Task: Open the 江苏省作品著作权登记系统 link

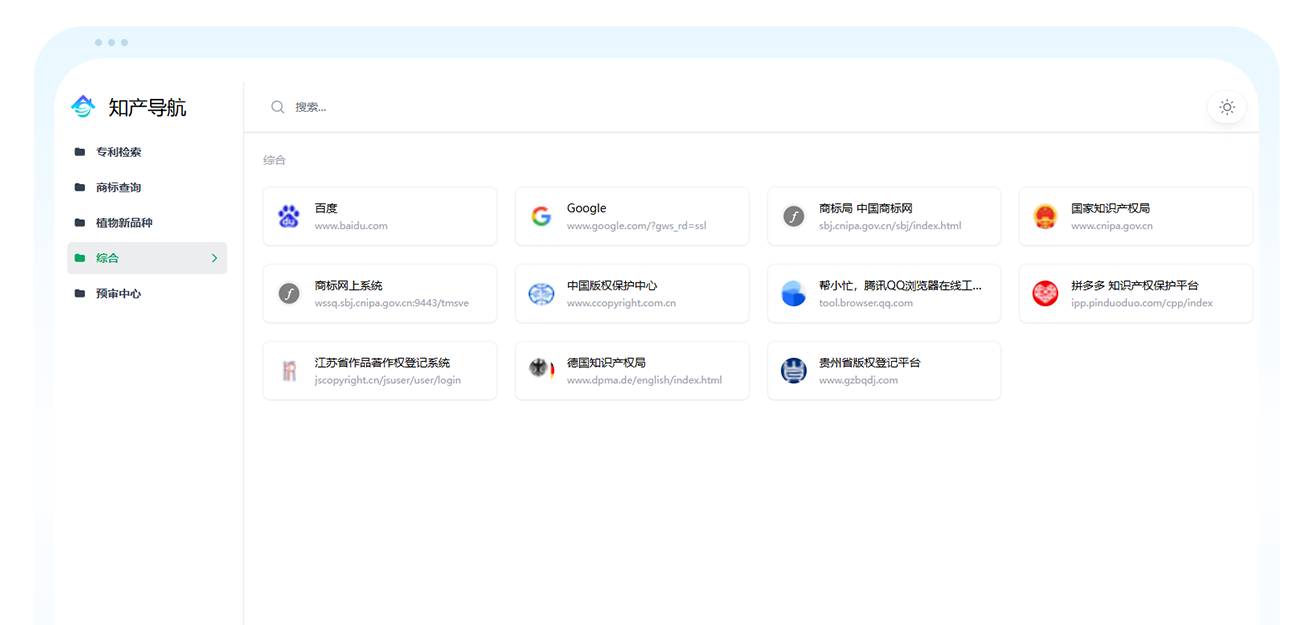Action: click(x=380, y=370)
